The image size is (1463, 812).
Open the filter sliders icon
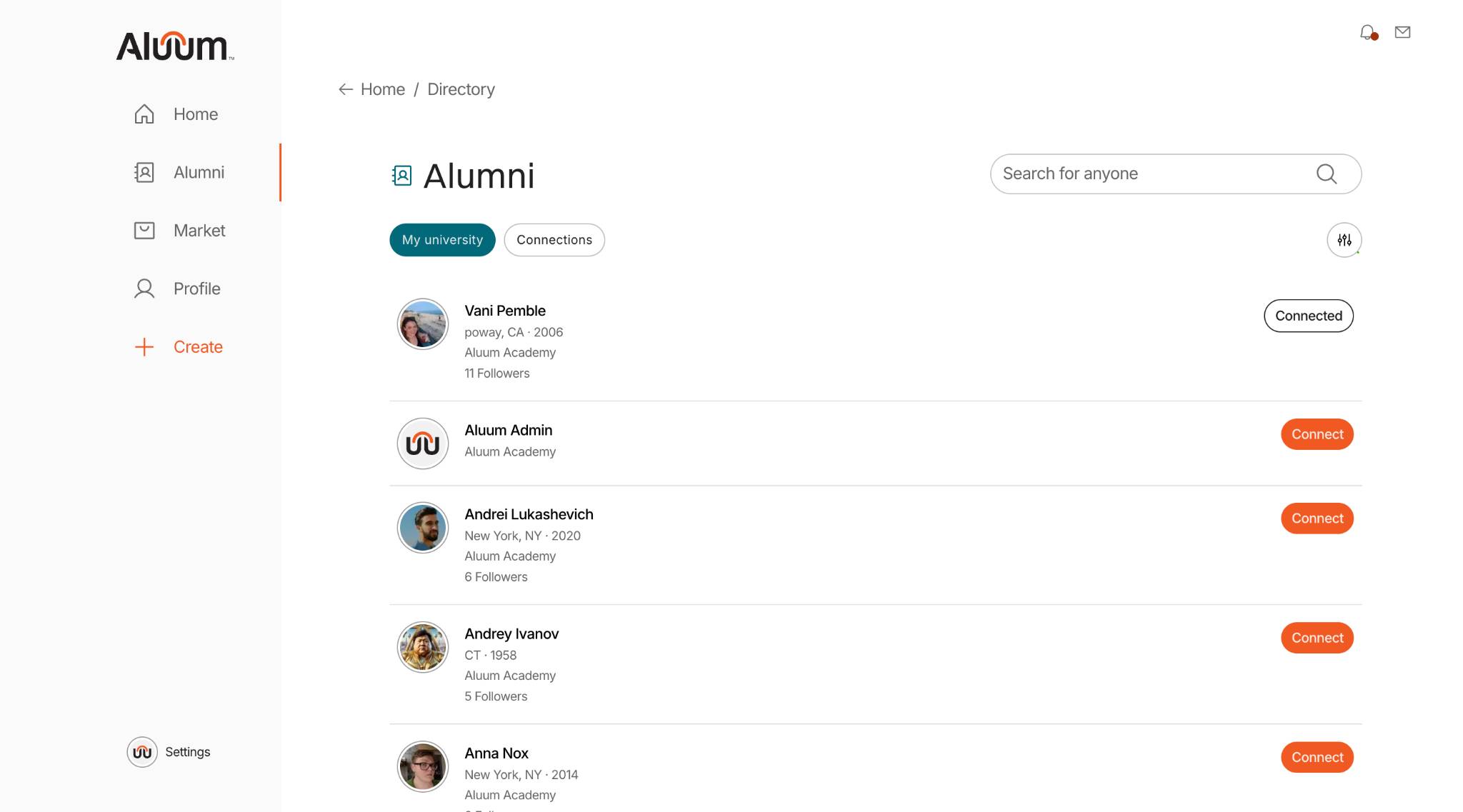click(x=1344, y=240)
